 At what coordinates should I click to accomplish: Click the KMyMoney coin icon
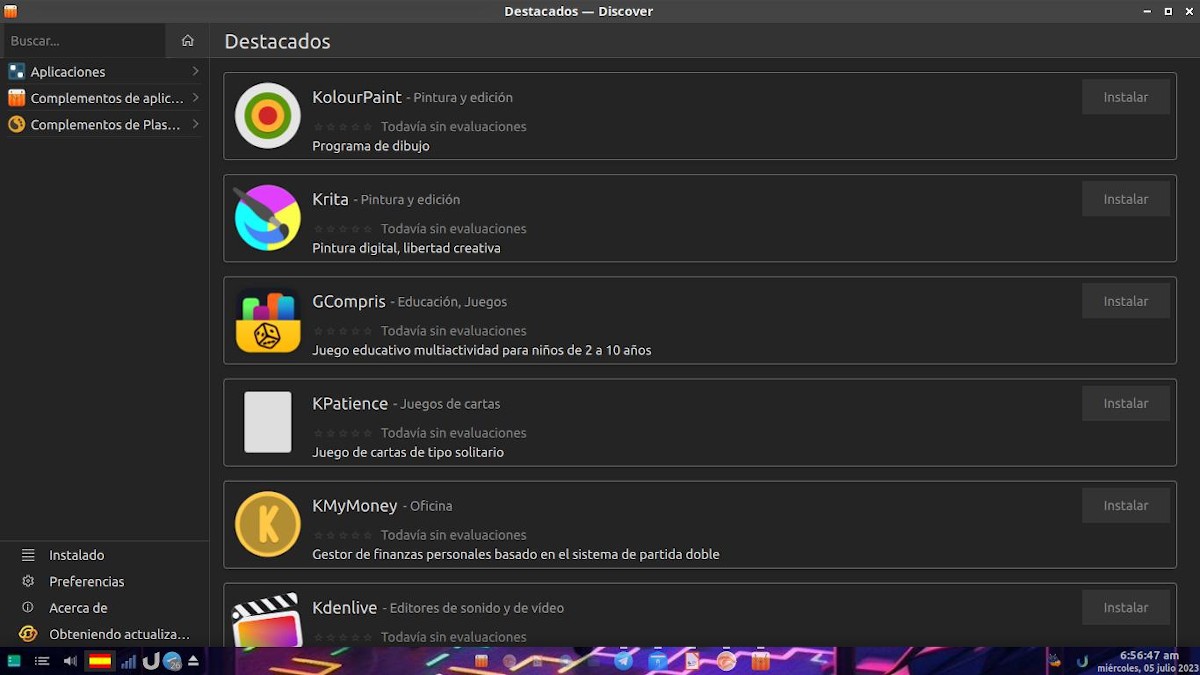coord(267,524)
